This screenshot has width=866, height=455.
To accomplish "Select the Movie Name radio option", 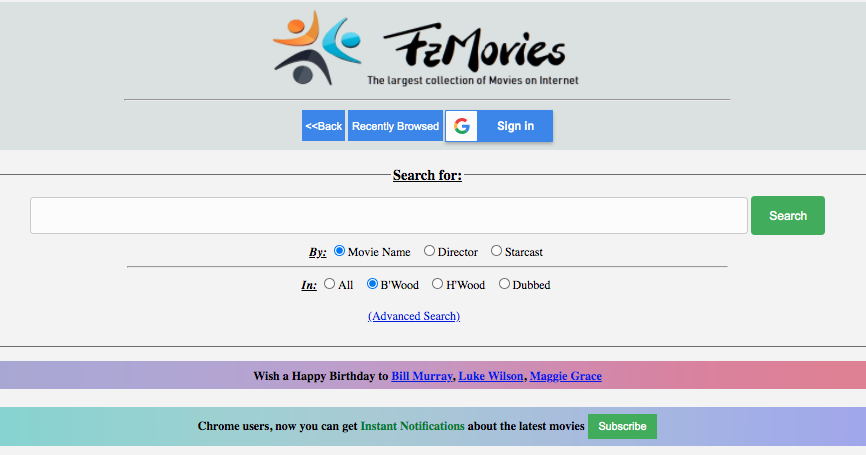I will (x=340, y=251).
